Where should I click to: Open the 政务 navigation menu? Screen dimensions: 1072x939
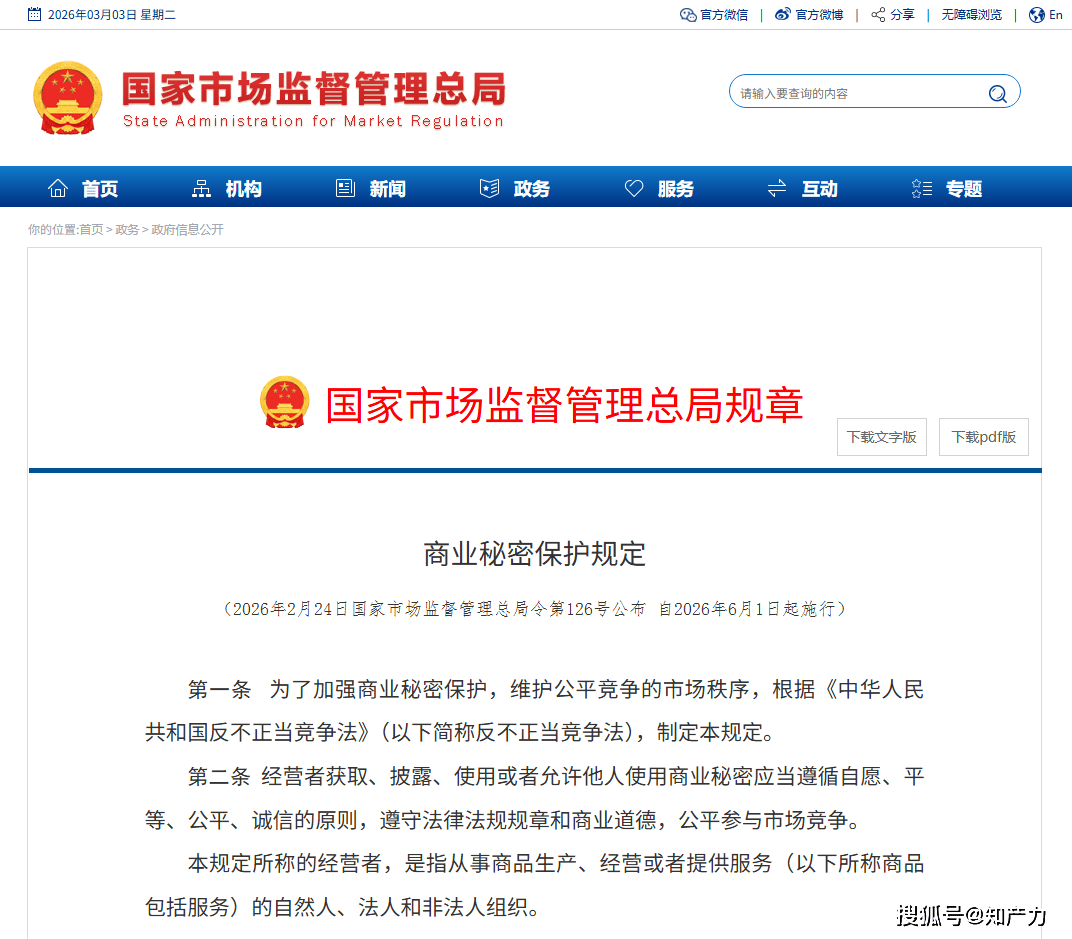click(513, 187)
